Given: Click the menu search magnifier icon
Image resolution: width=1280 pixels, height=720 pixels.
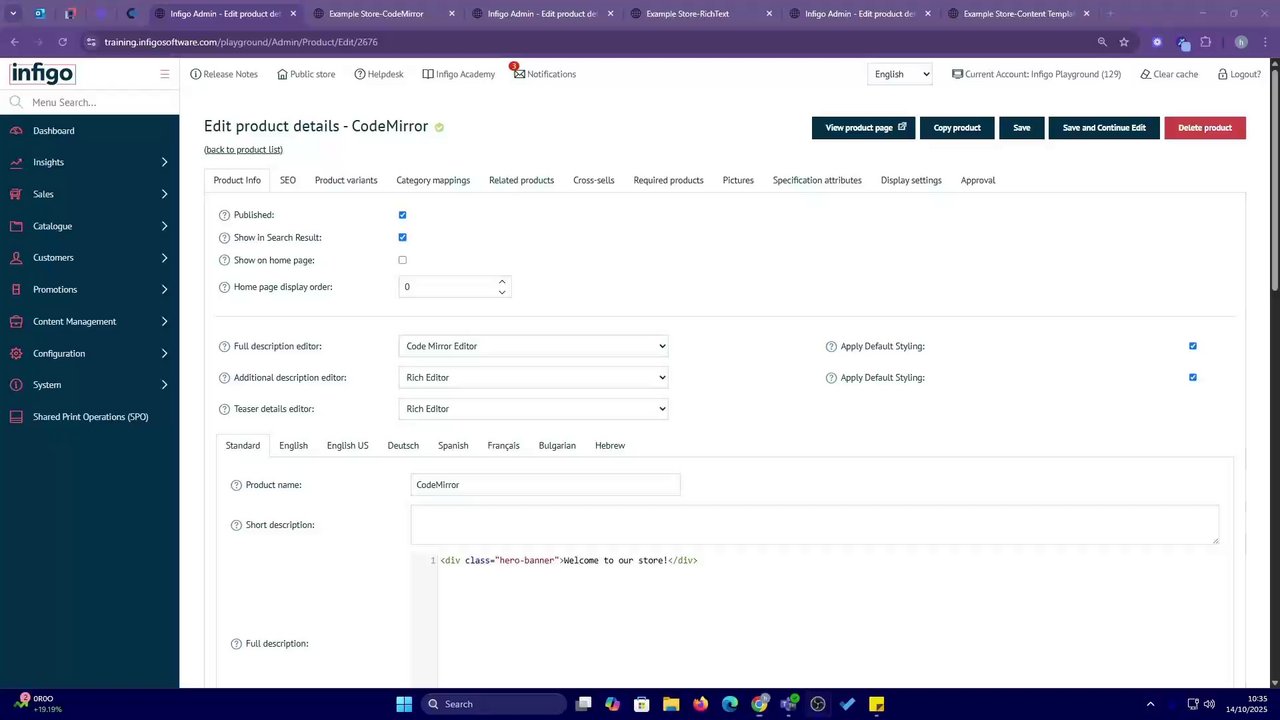Looking at the screenshot, I should coord(16,102).
